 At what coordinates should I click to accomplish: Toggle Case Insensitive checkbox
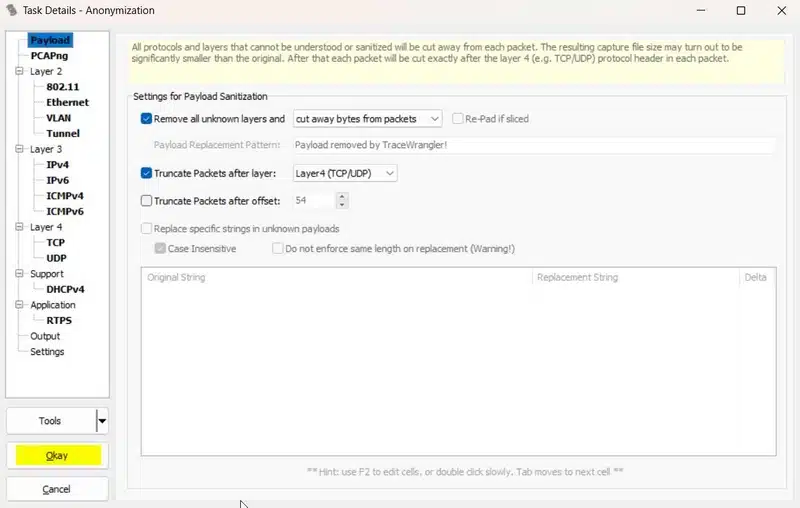click(x=160, y=248)
